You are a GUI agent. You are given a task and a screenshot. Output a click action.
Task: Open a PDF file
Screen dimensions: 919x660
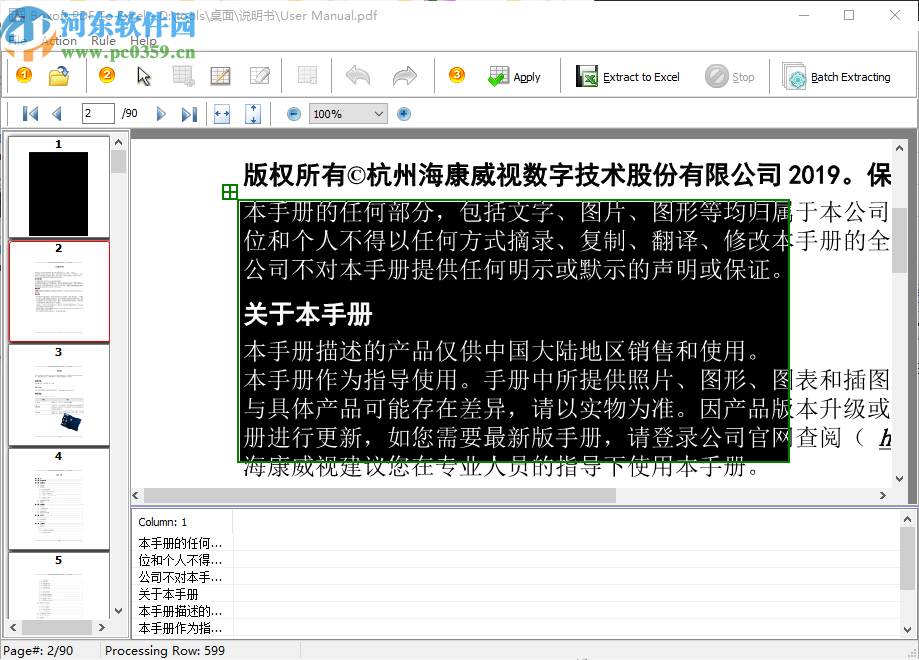[57, 75]
